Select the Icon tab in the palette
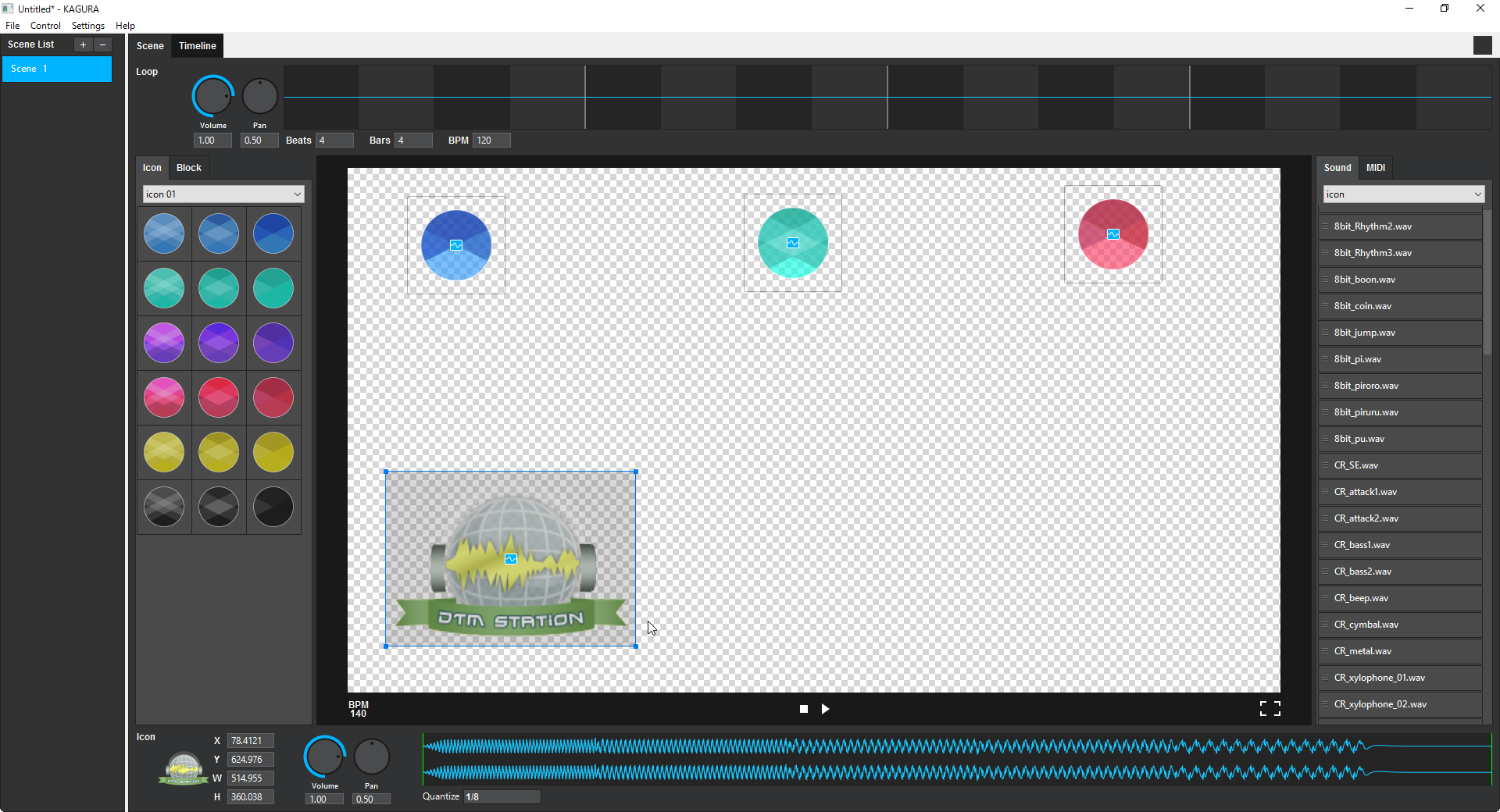The width and height of the screenshot is (1500, 812). tap(152, 168)
